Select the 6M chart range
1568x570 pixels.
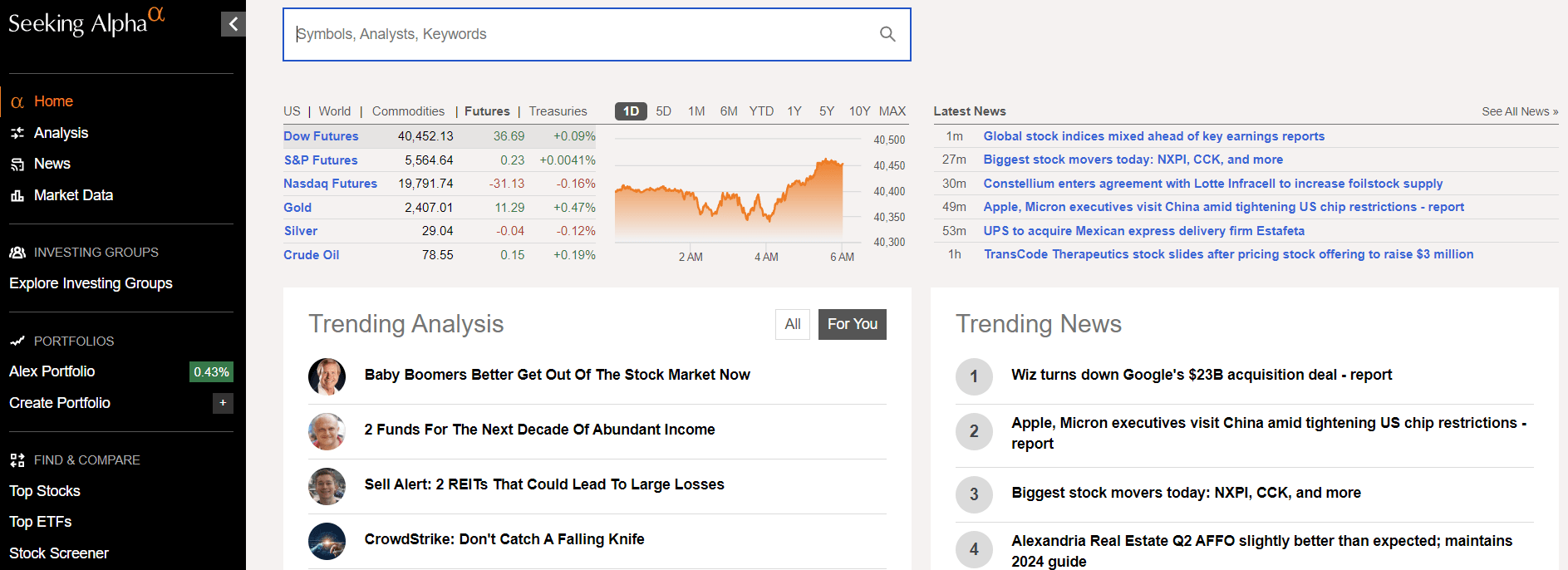(729, 111)
